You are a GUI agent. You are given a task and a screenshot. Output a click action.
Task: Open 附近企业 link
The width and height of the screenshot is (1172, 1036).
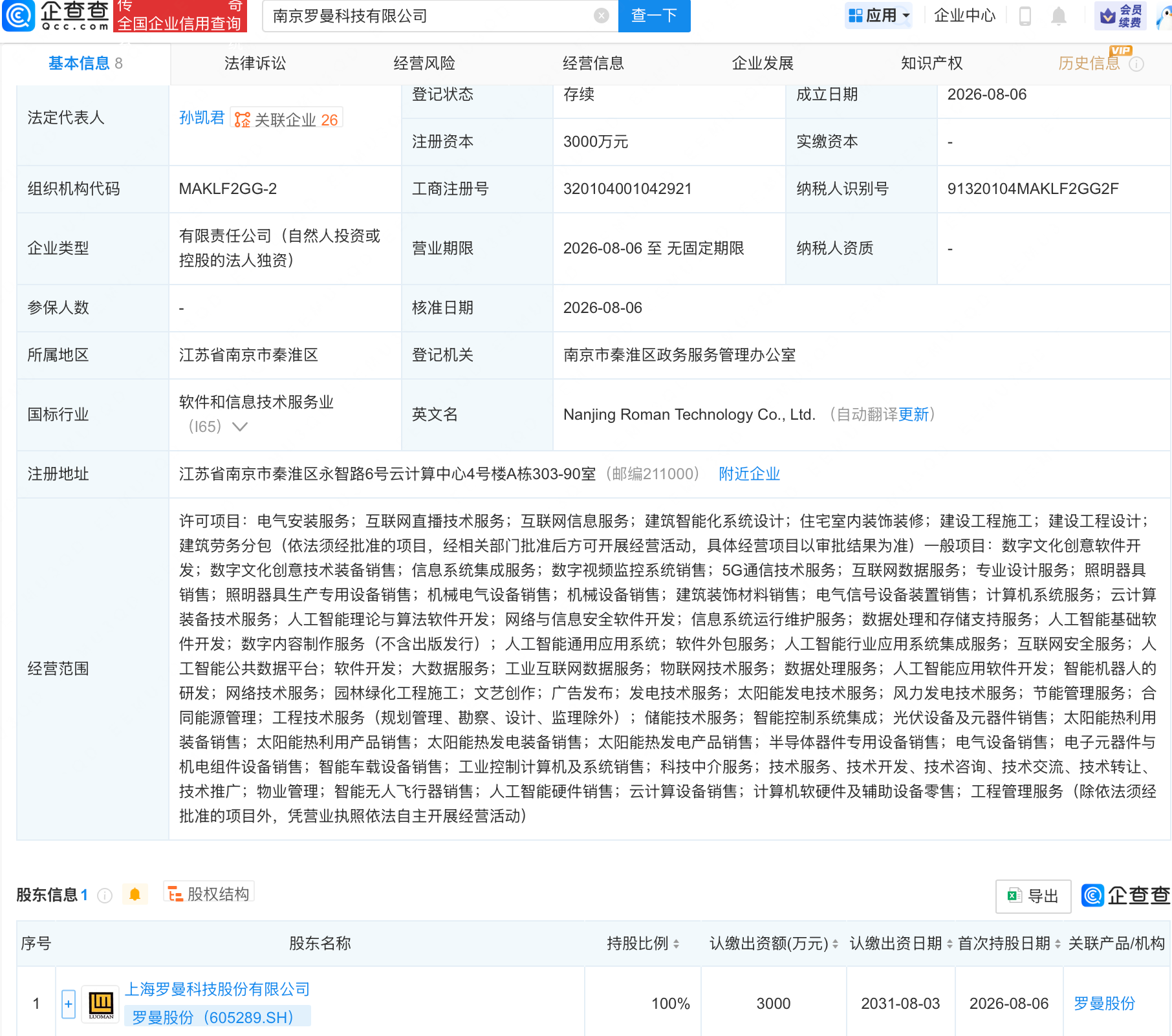point(750,474)
